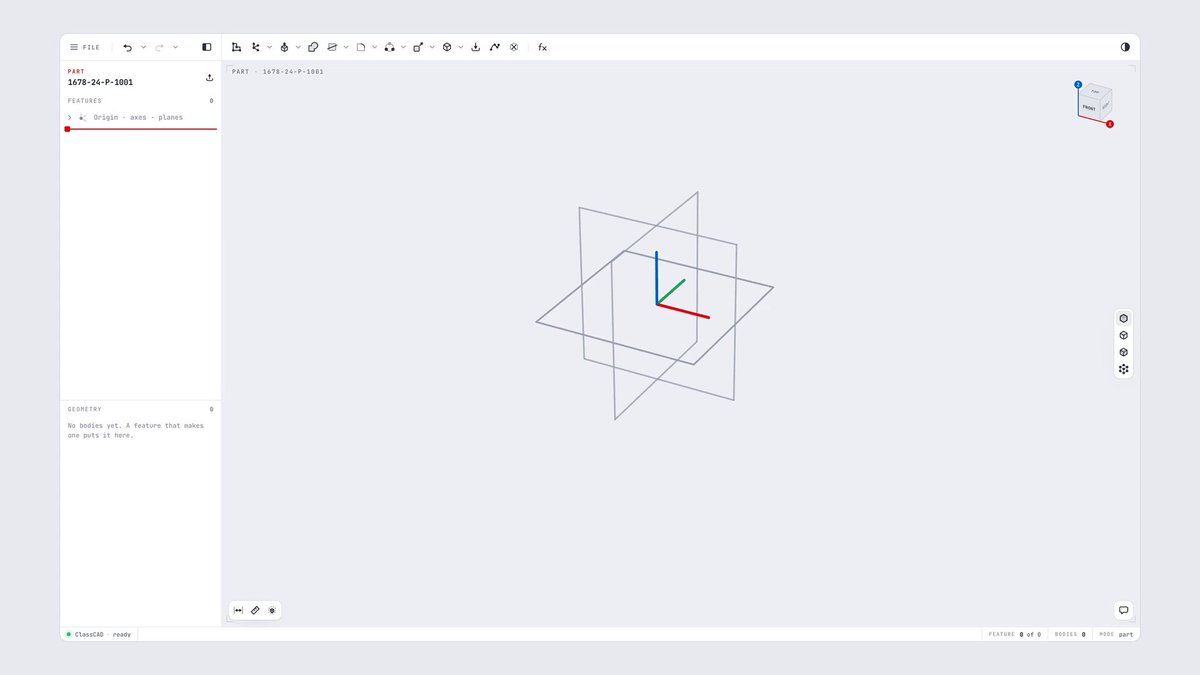Viewport: 1200px width, 675px height.
Task: Select the extrude solid tool icon
Action: coord(284,47)
